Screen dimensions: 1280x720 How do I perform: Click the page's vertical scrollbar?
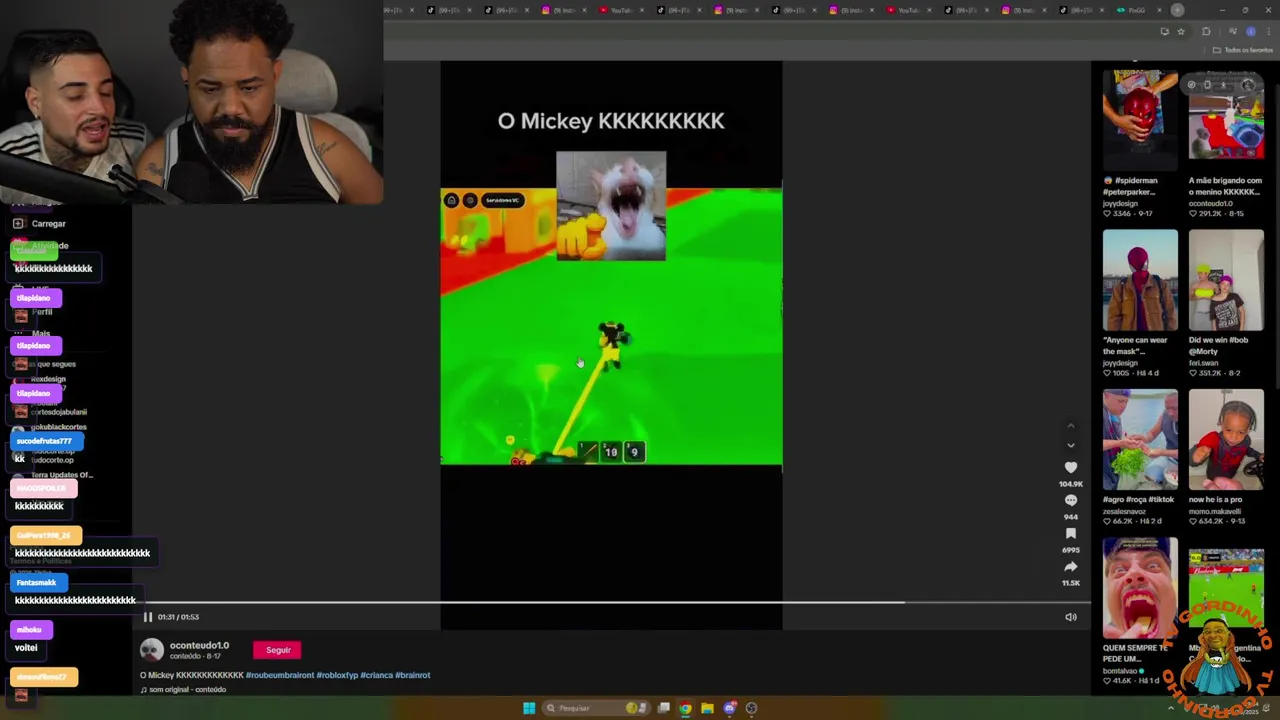[1276, 390]
